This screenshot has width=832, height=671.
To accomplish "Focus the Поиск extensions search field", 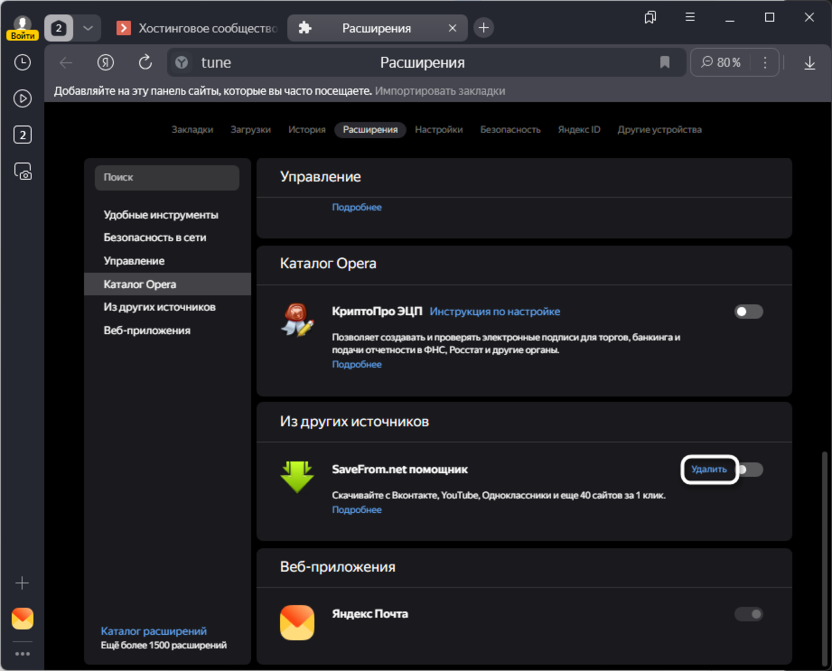I will pos(167,177).
